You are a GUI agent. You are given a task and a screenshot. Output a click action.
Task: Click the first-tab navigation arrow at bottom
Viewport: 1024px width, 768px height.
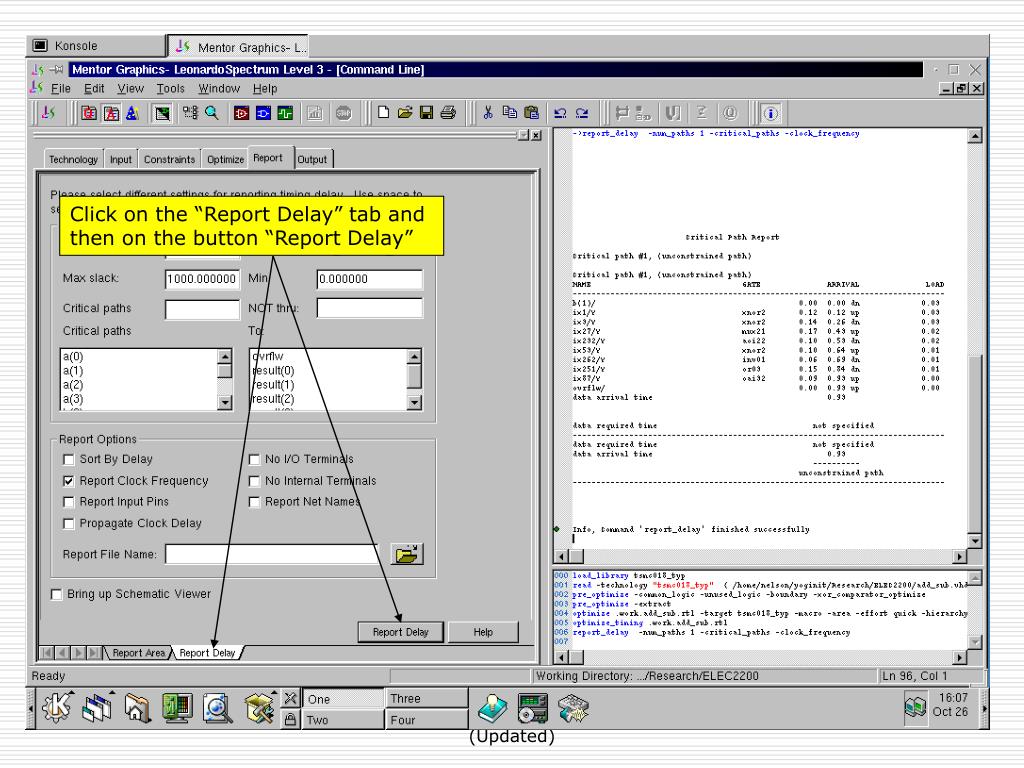click(47, 652)
